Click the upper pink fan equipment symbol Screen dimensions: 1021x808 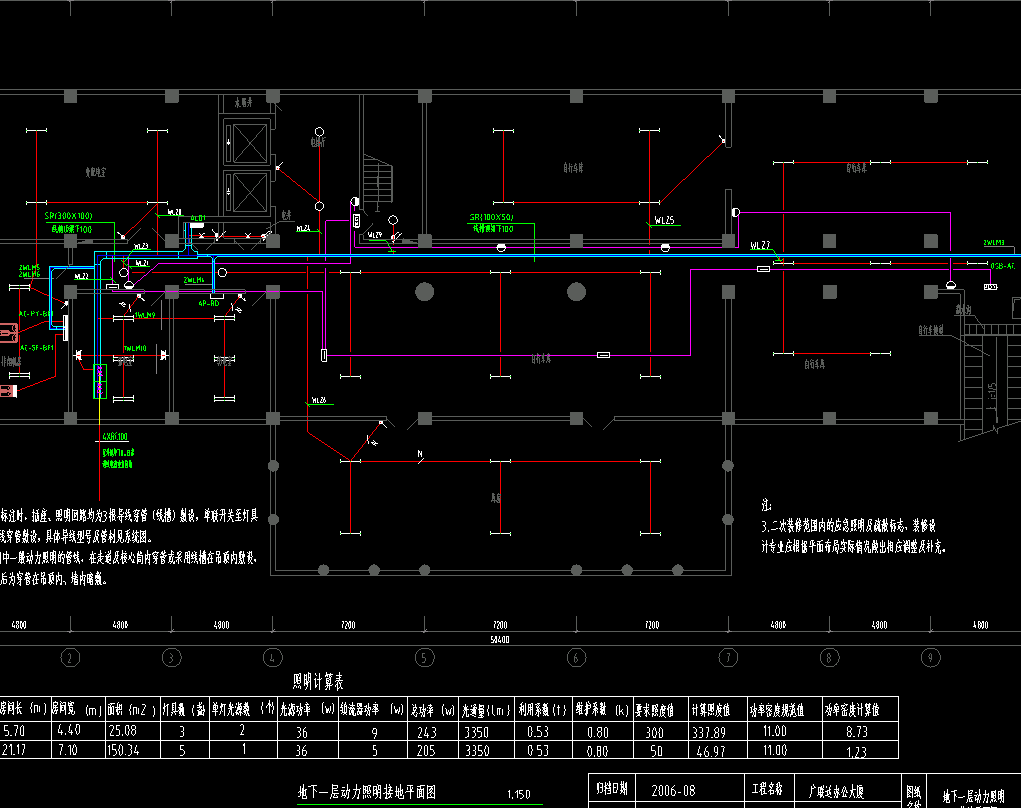click(8, 333)
